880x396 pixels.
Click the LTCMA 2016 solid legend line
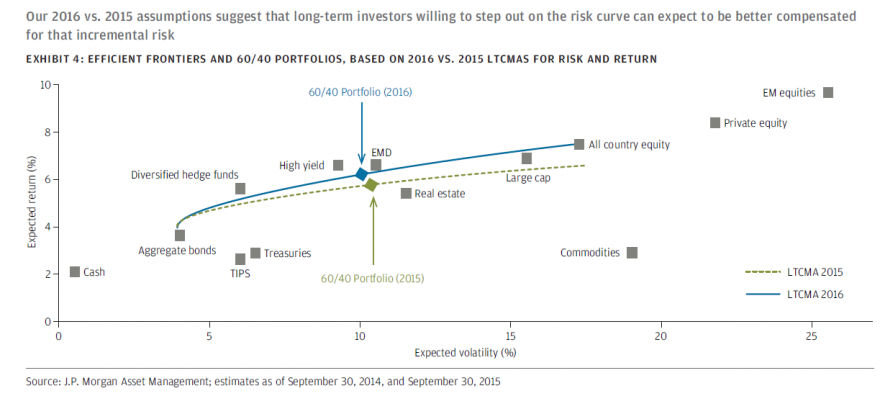(763, 294)
